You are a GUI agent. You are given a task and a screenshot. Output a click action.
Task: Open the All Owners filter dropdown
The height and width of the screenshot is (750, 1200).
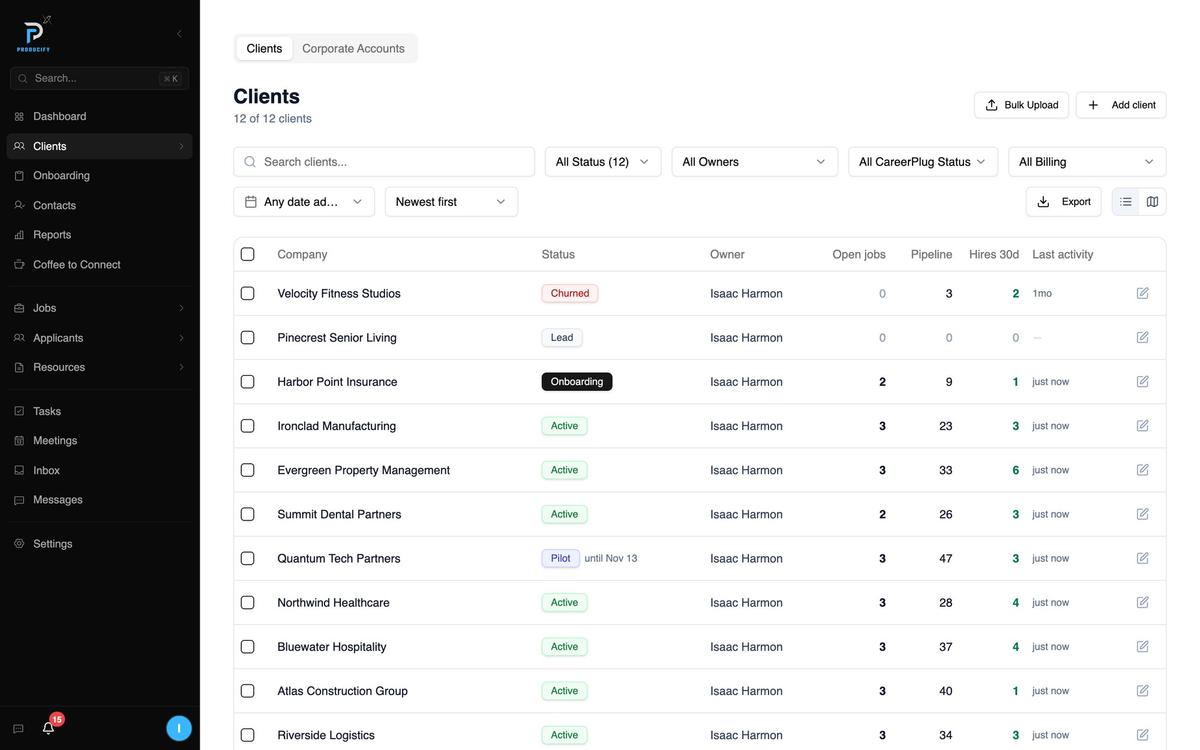[755, 162]
